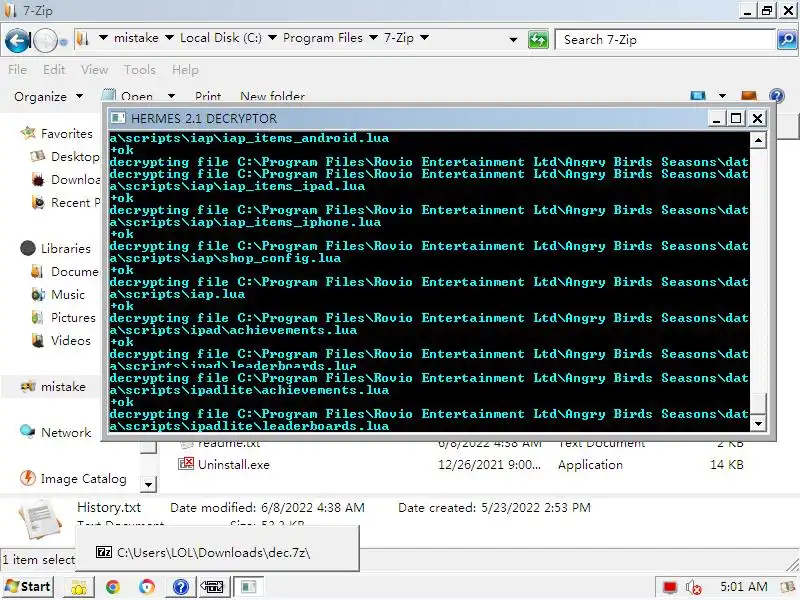This screenshot has height=600, width=800.
Task: Open the recent pages dropdown beside forward arrow
Action: (x=63, y=42)
